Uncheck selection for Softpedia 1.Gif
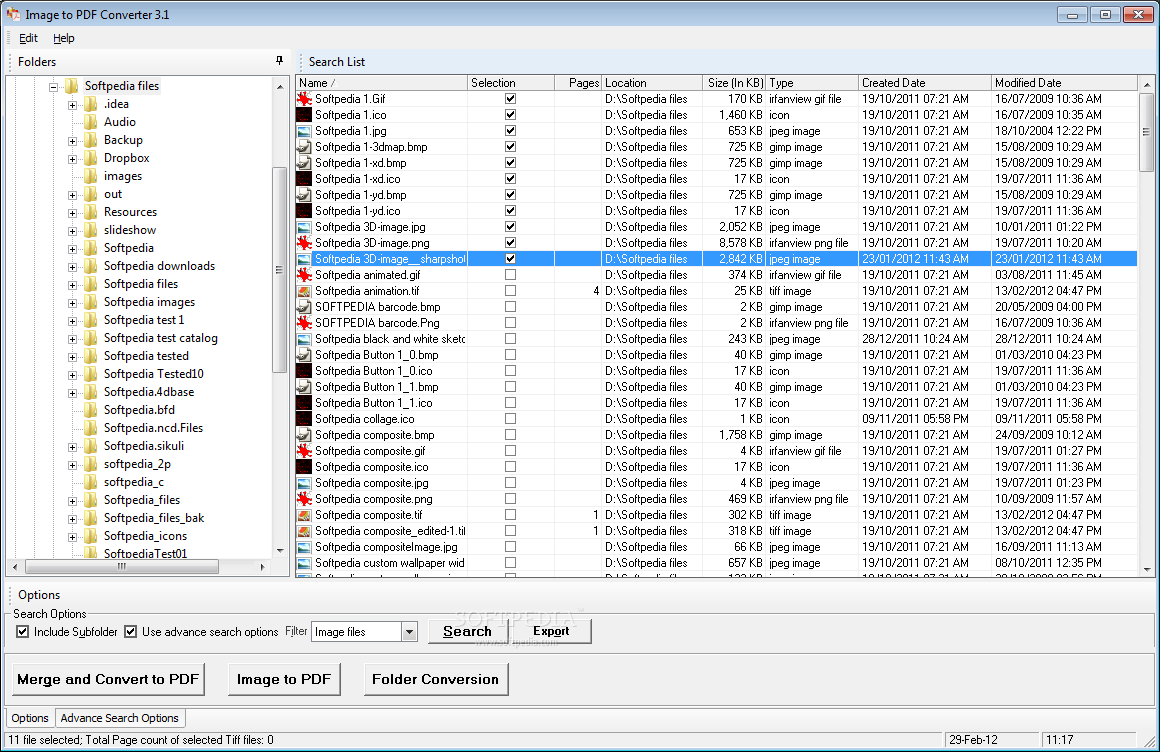 (x=510, y=98)
